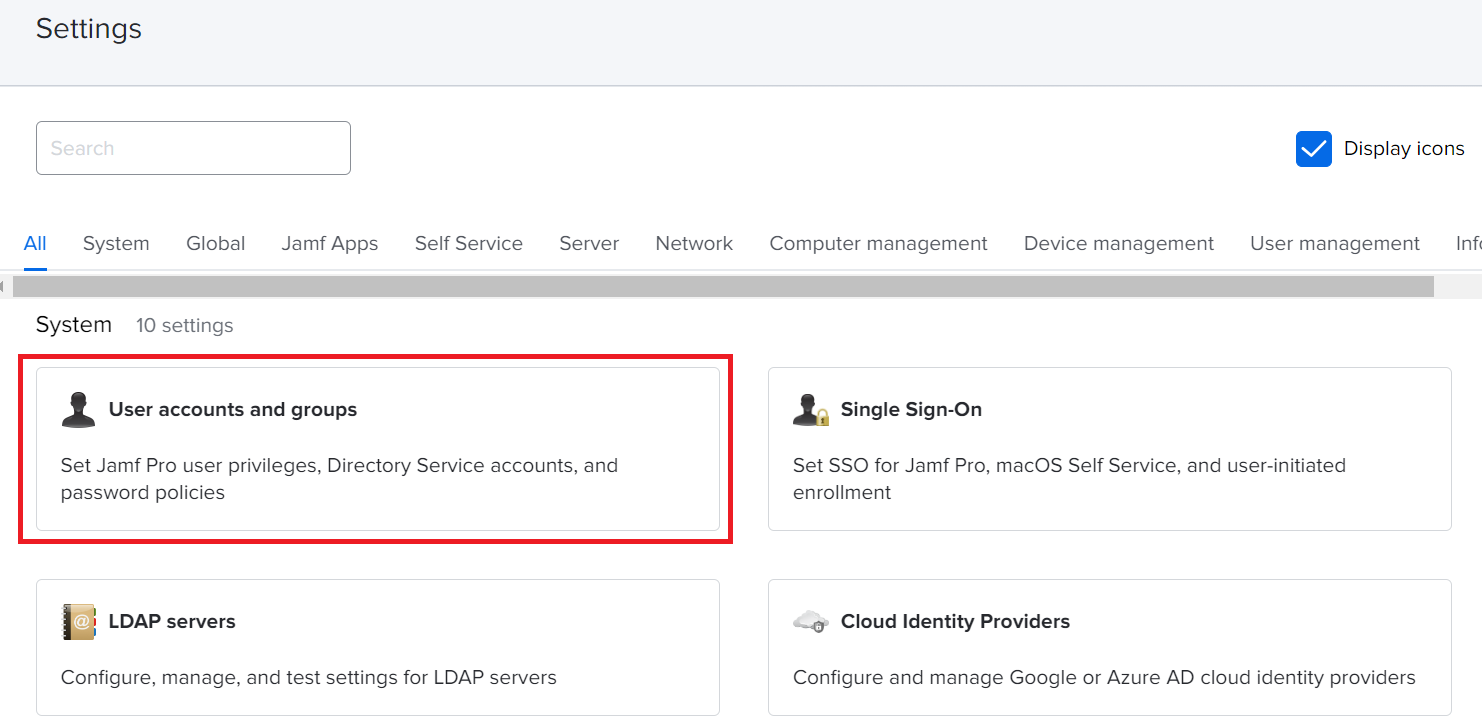Image resolution: width=1482 pixels, height=724 pixels.
Task: Click 'Configure, manage, and test settings' description
Action: point(309,678)
